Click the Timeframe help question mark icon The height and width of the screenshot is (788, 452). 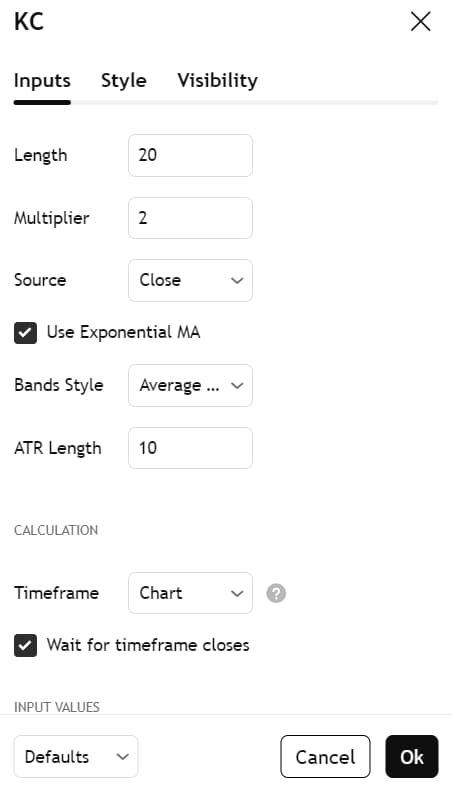(276, 593)
